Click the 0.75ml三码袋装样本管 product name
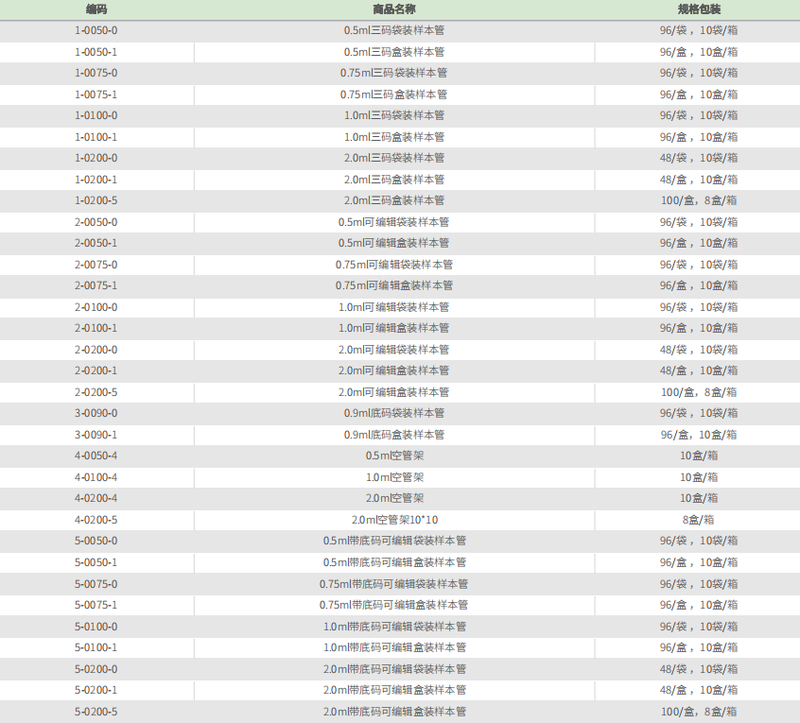The width and height of the screenshot is (800, 723). point(394,73)
